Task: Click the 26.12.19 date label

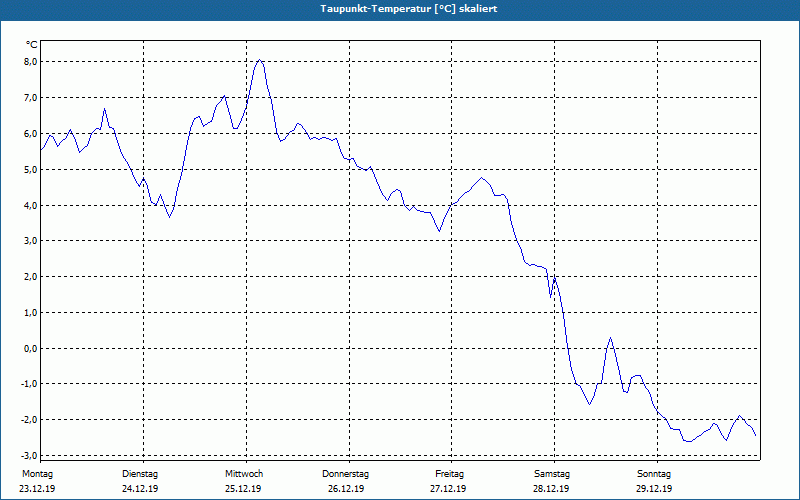Action: tap(346, 489)
